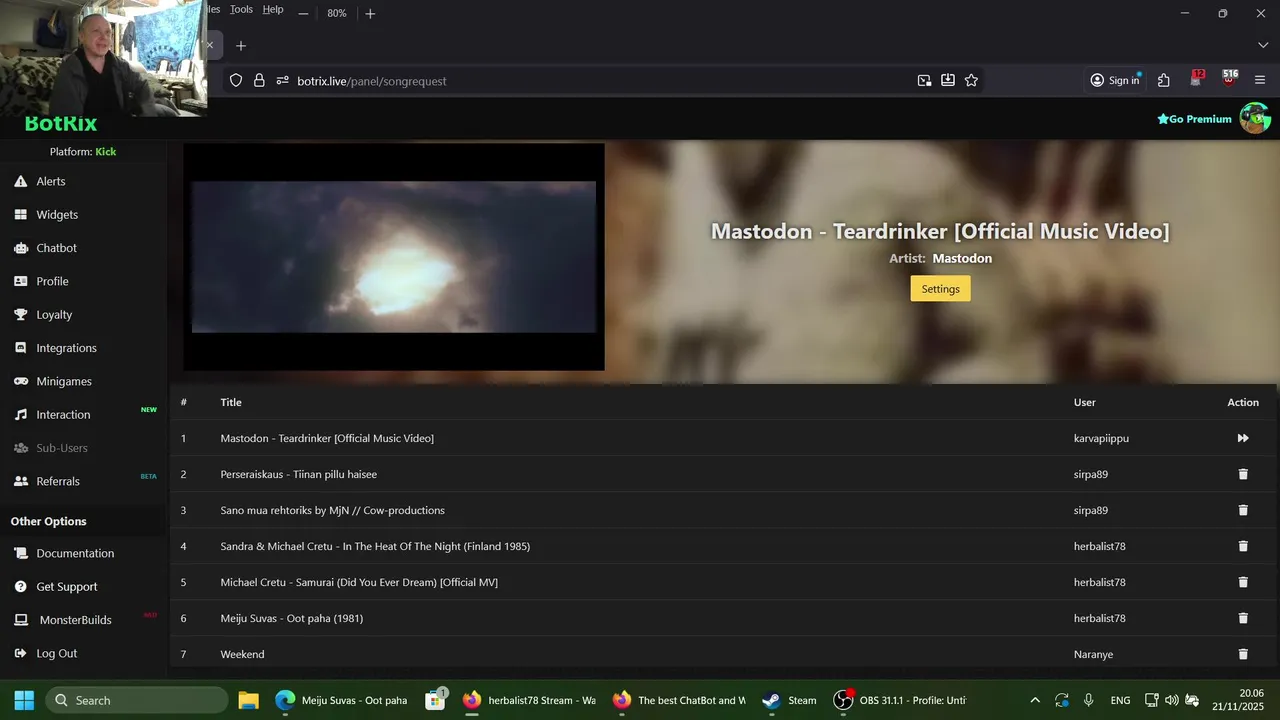The width and height of the screenshot is (1280, 720).
Task: Open song request Settings button
Action: click(x=940, y=289)
